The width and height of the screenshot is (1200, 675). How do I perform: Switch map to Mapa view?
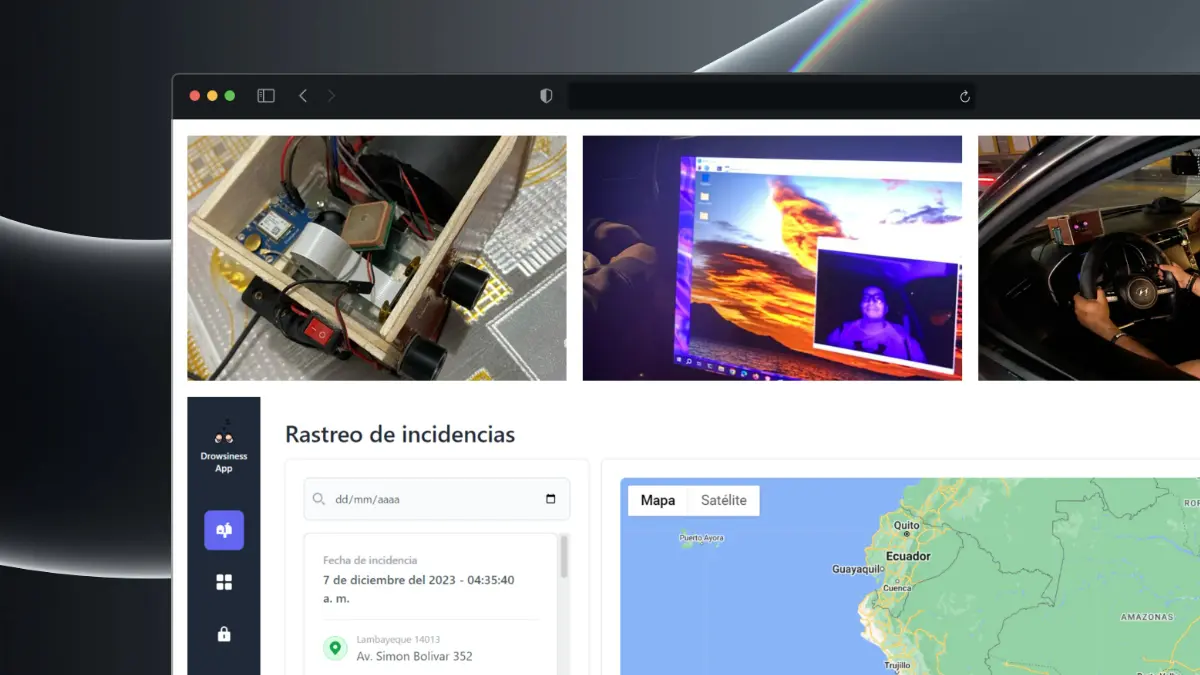[658, 500]
